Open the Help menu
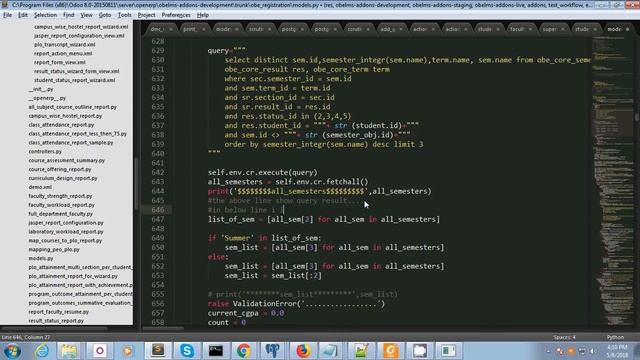The width and height of the screenshot is (640, 360). [203, 15]
